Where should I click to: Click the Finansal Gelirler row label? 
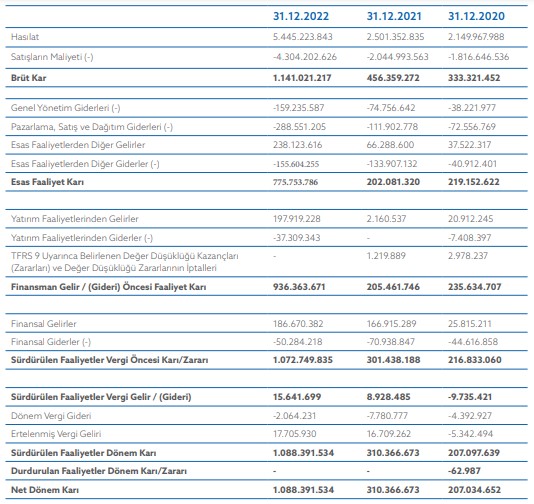pos(44,324)
